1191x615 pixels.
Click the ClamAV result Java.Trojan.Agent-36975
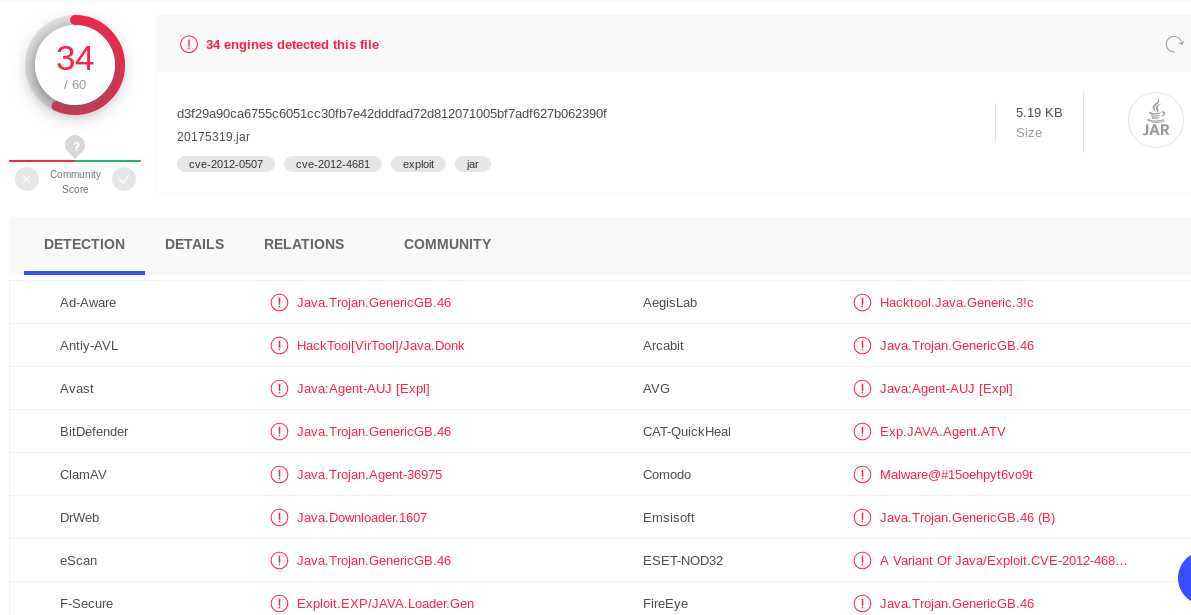click(x=369, y=475)
